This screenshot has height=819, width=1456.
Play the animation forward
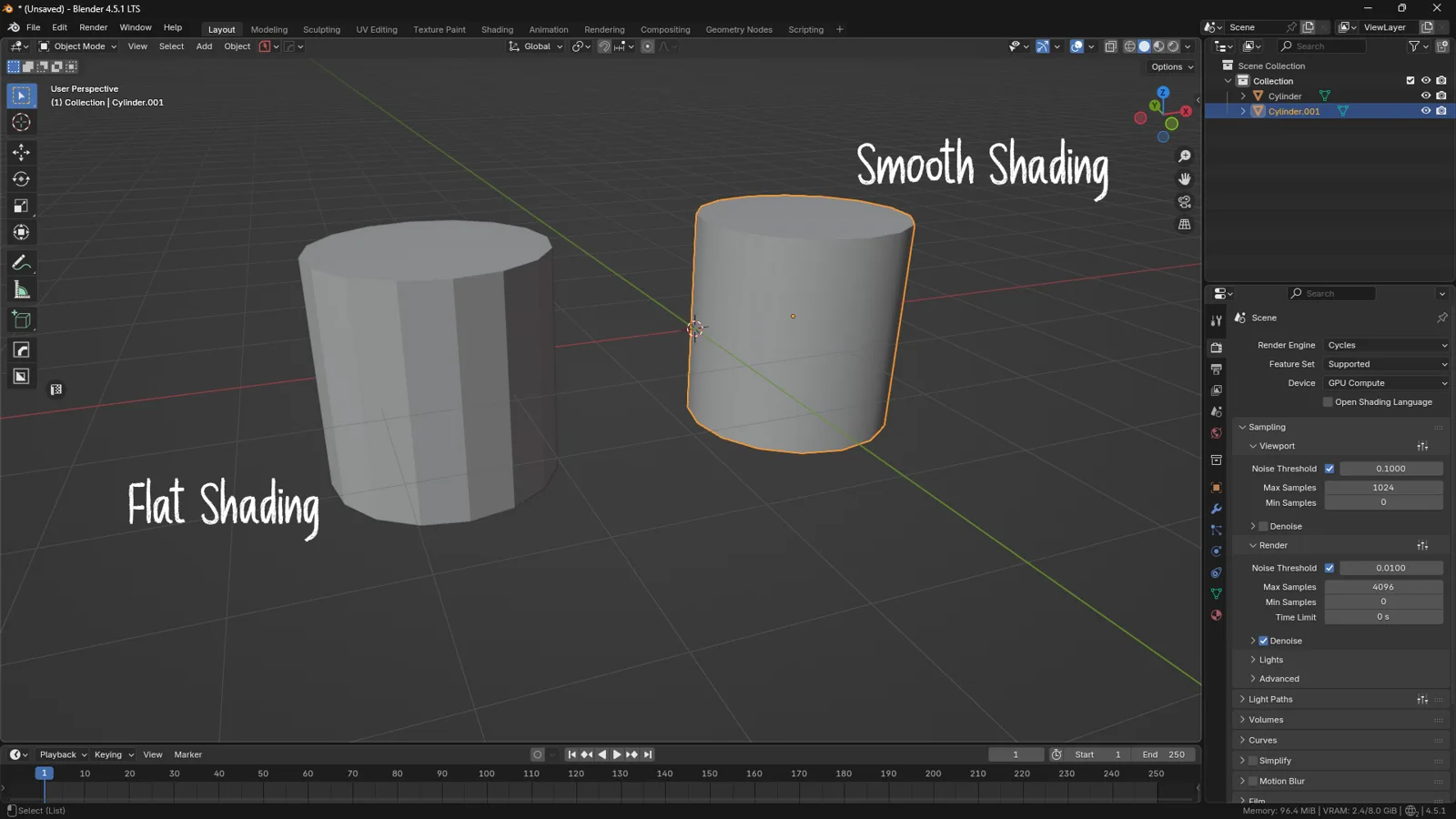pyautogui.click(x=617, y=754)
